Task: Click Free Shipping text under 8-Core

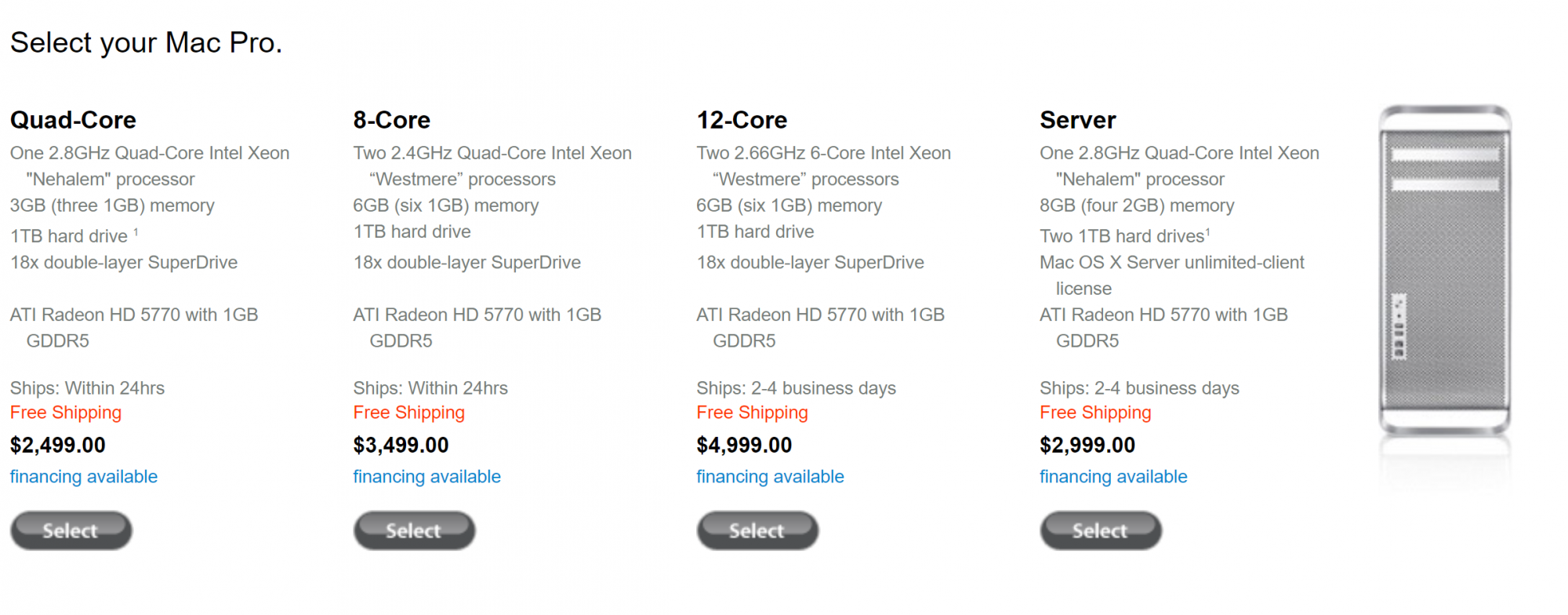Action: point(409,413)
